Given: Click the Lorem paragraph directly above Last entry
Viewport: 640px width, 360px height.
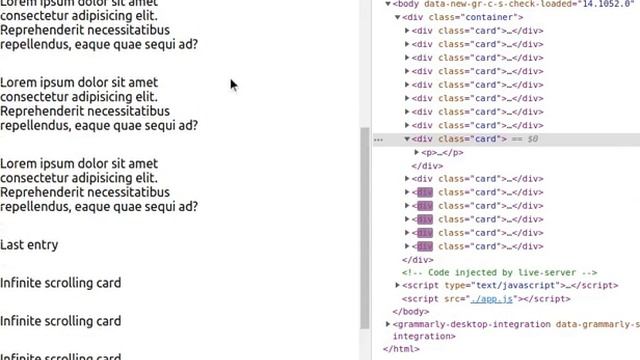Looking at the screenshot, I should tap(99, 185).
